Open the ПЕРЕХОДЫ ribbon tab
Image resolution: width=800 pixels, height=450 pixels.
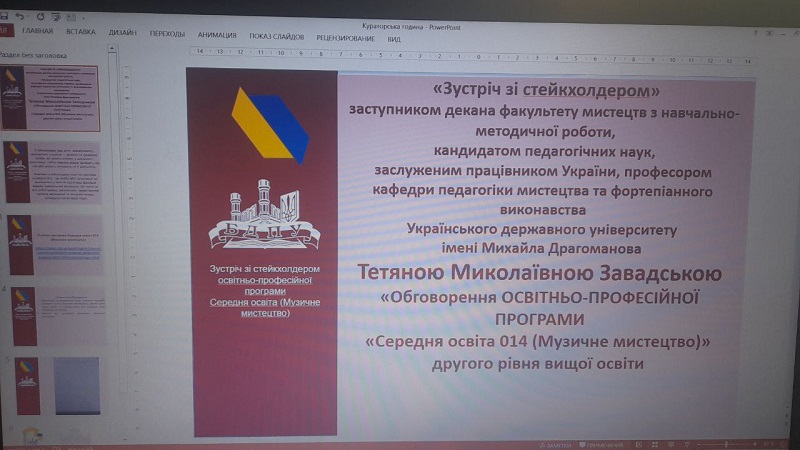coord(167,34)
